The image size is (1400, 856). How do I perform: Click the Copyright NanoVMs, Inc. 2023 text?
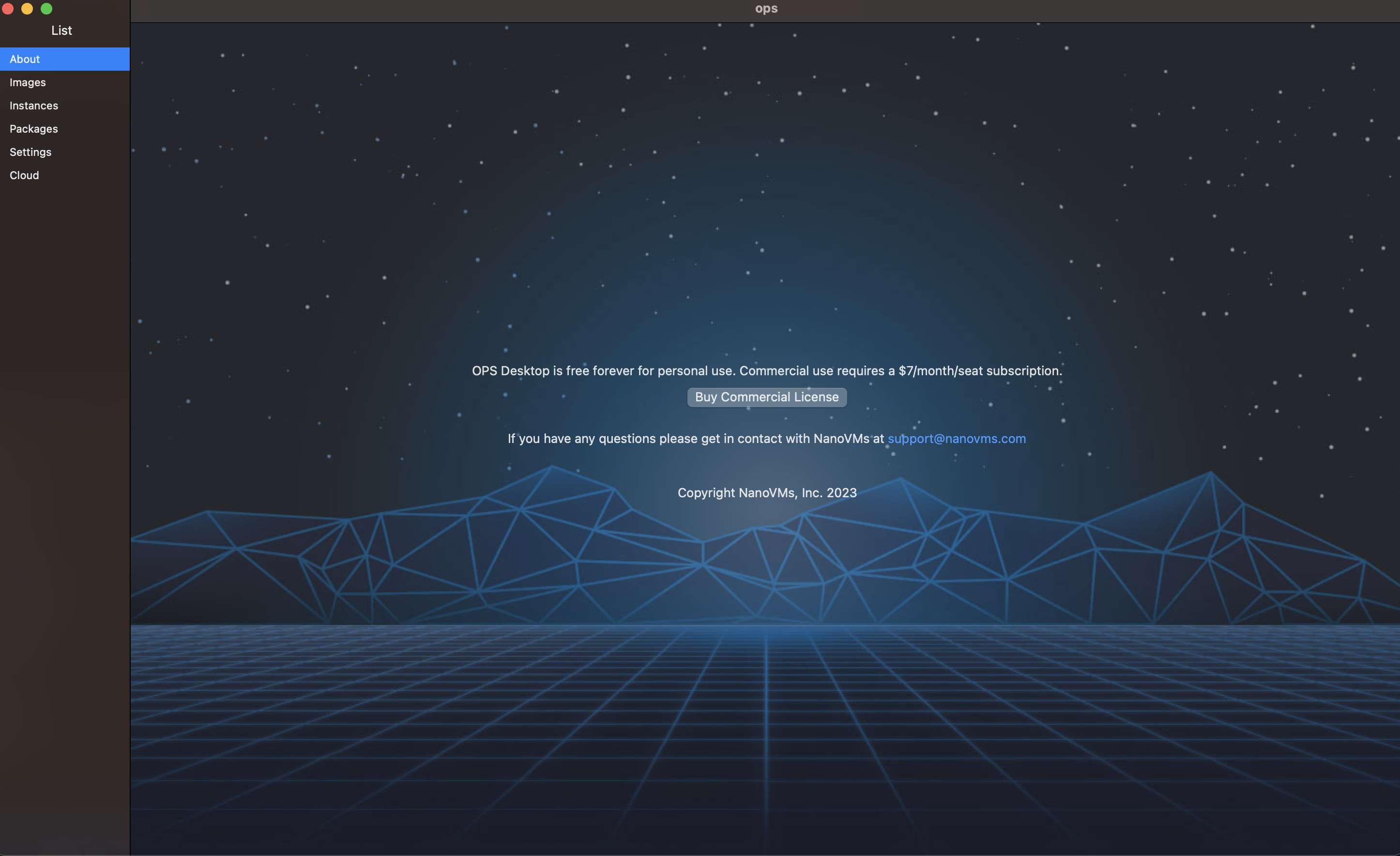coord(766,493)
